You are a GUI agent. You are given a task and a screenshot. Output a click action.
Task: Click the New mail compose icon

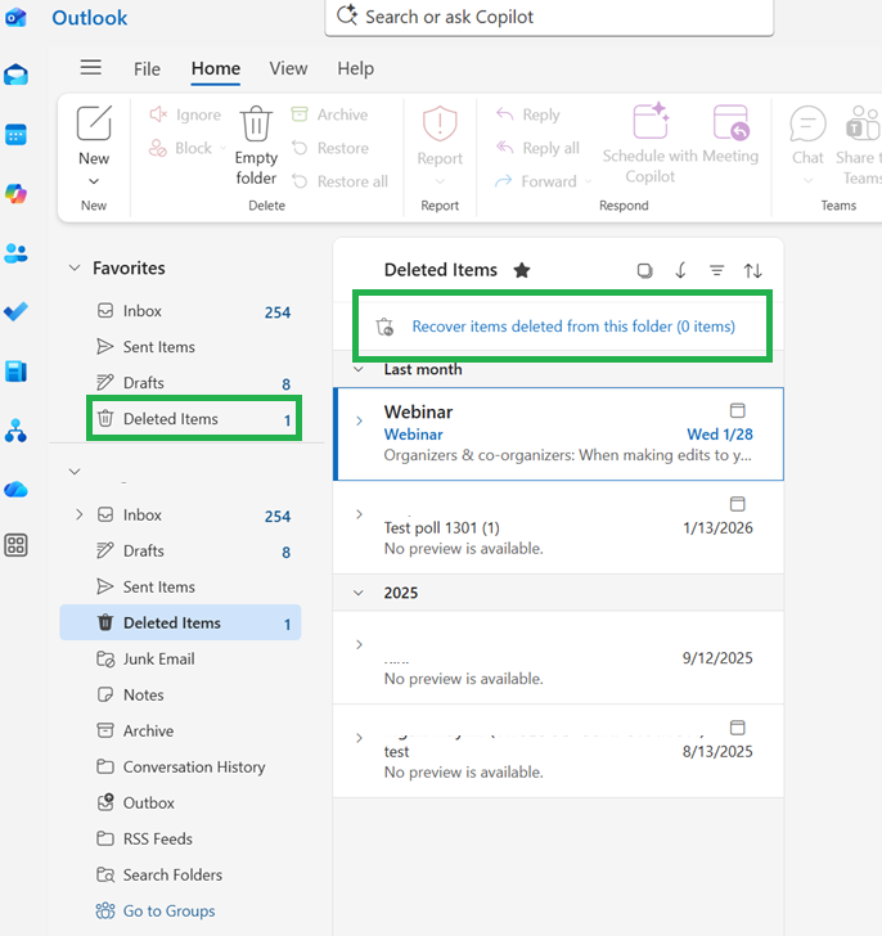click(x=94, y=123)
